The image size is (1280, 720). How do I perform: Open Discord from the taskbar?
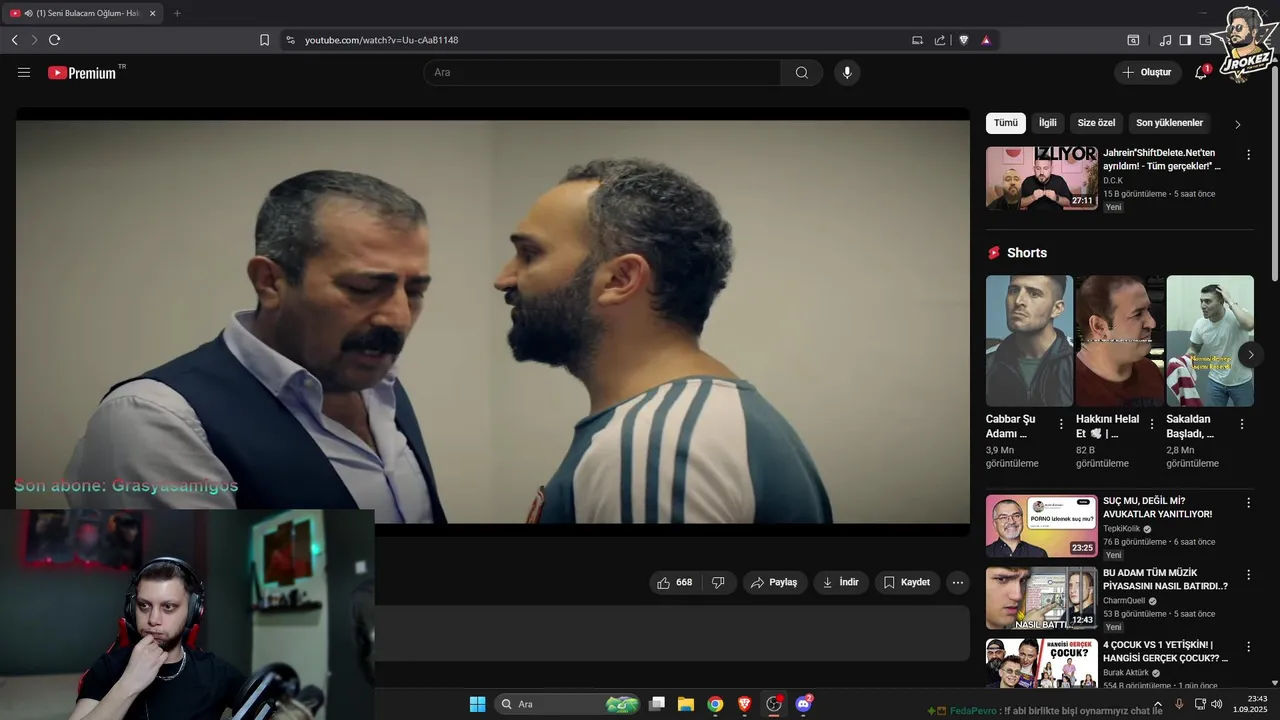[x=803, y=704]
